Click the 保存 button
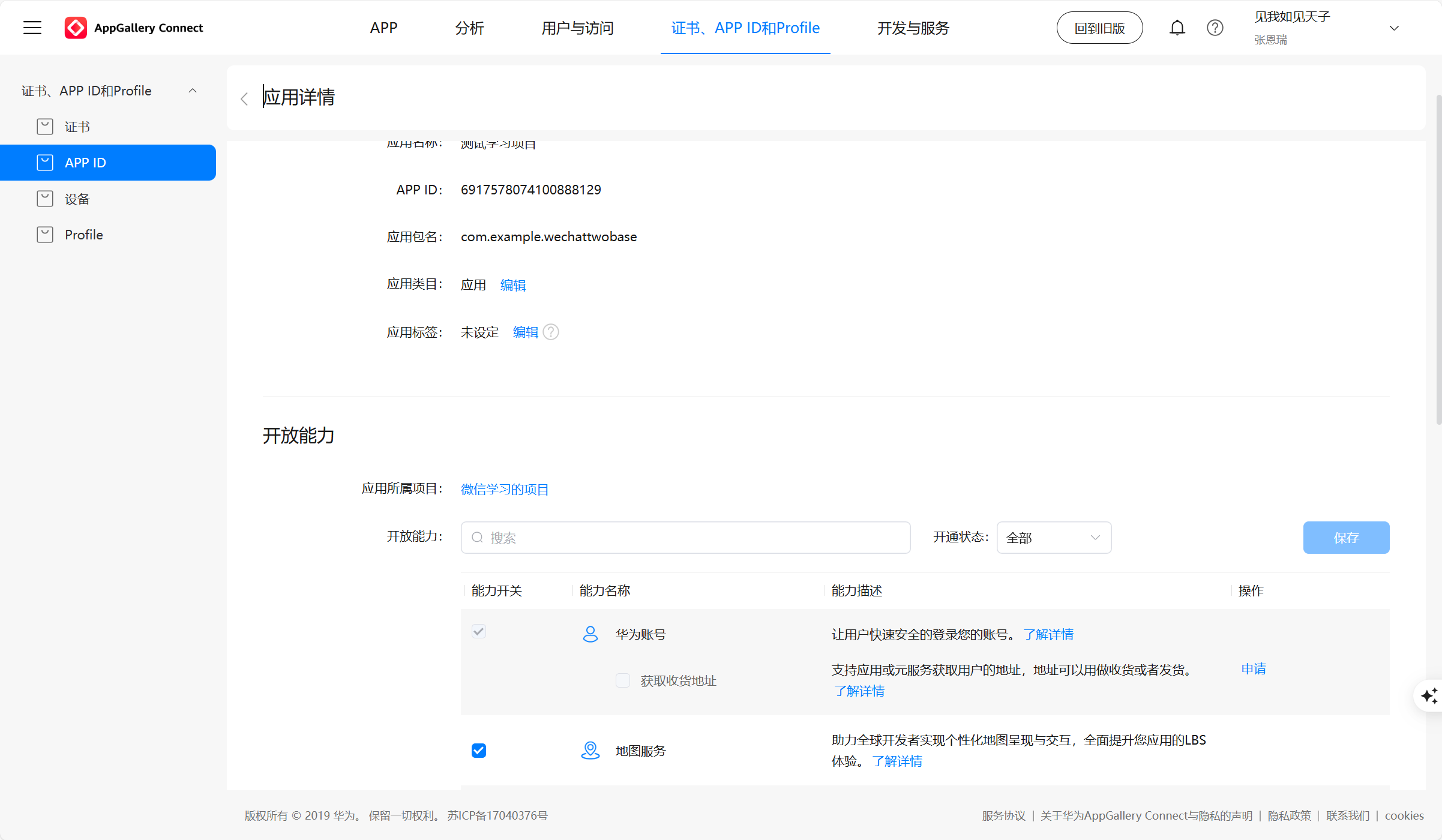Viewport: 1442px width, 840px height. (1346, 538)
